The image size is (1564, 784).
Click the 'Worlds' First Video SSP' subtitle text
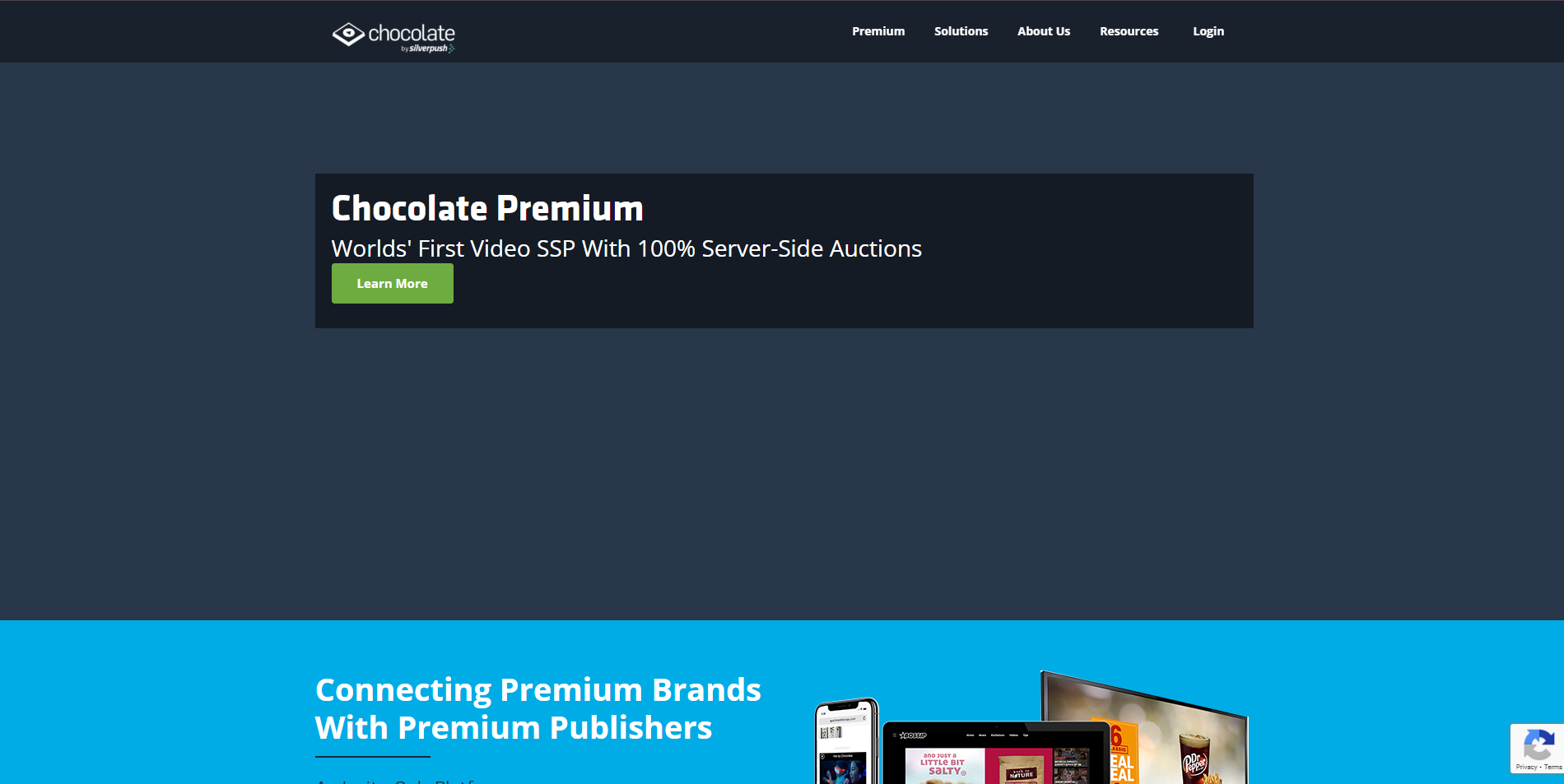626,248
